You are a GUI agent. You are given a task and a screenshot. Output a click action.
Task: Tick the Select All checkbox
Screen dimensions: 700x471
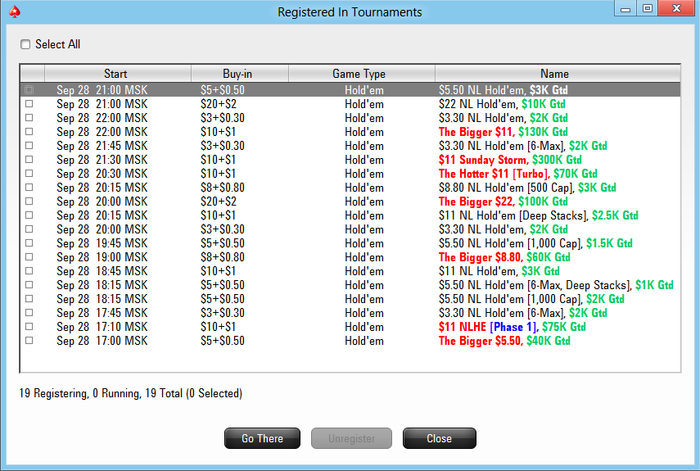point(25,44)
